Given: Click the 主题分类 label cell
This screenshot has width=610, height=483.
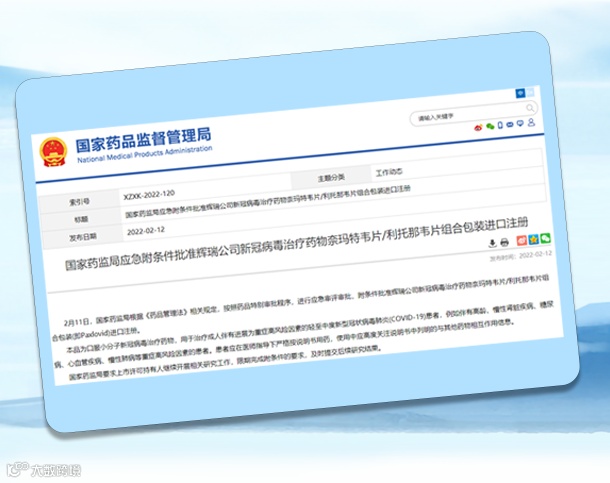Looking at the screenshot, I should [x=331, y=178].
